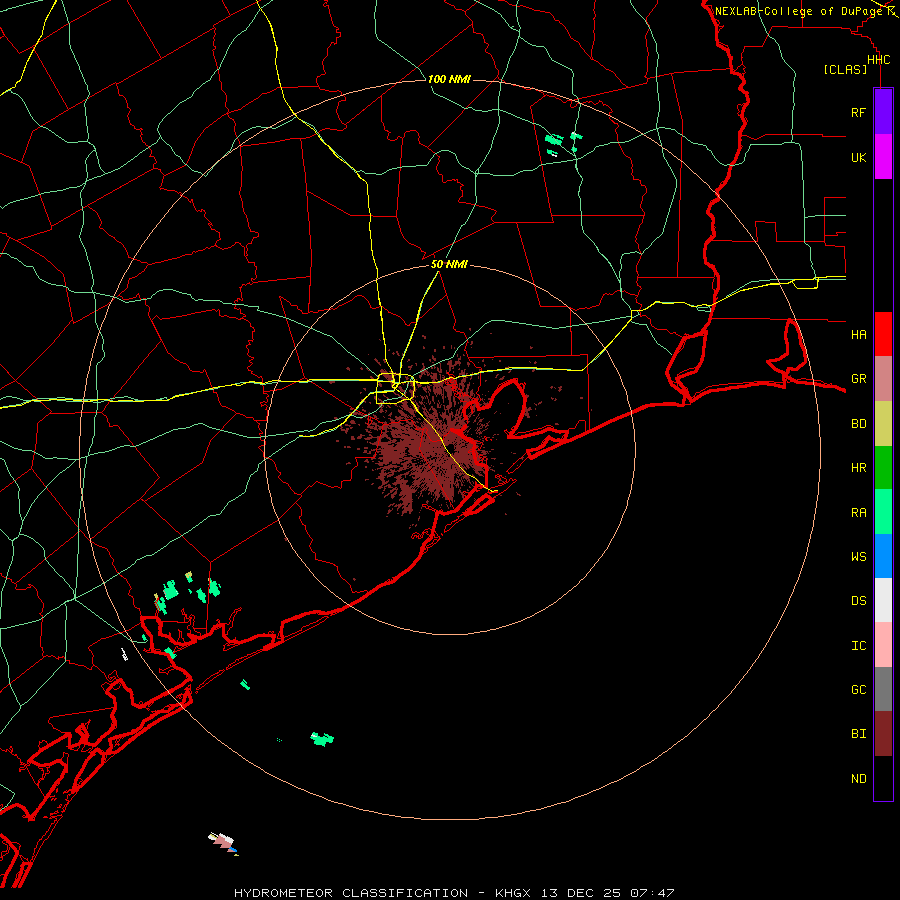Click the BI brown legend swatch

(x=883, y=734)
